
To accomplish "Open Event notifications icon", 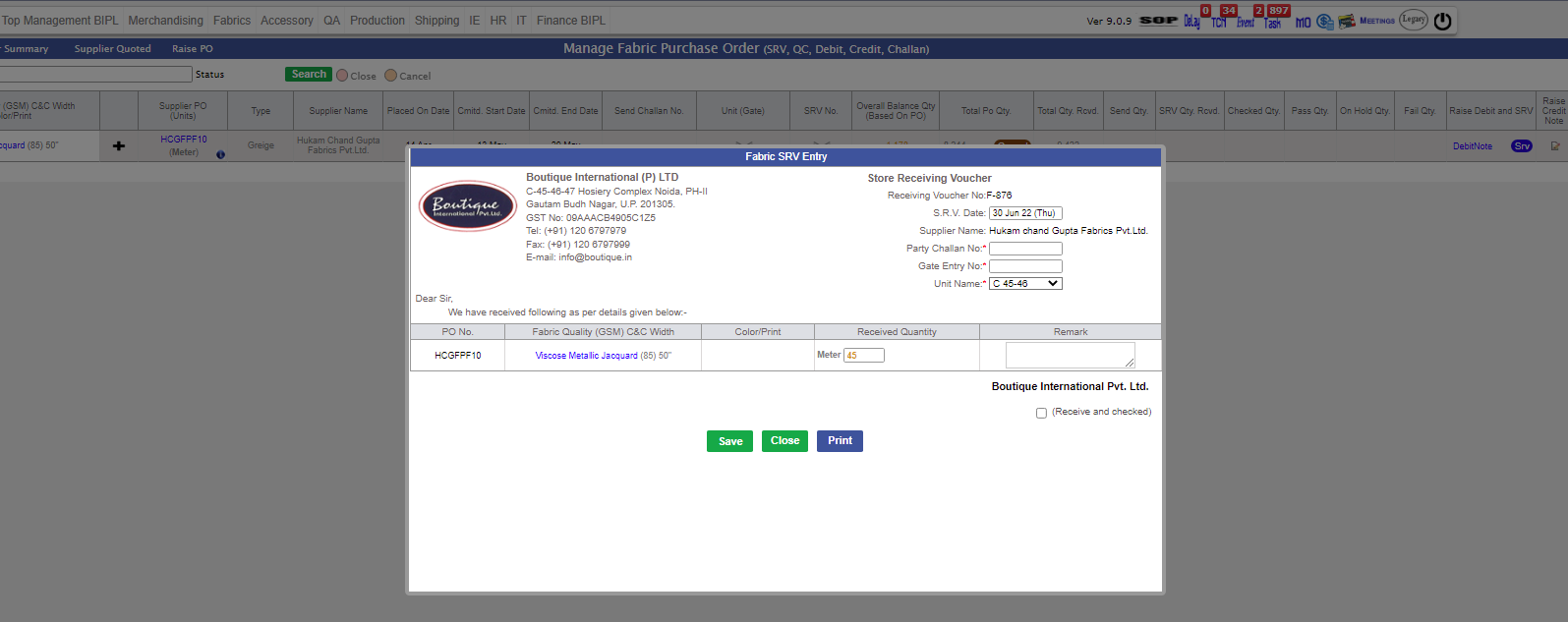I will tap(1246, 22).
